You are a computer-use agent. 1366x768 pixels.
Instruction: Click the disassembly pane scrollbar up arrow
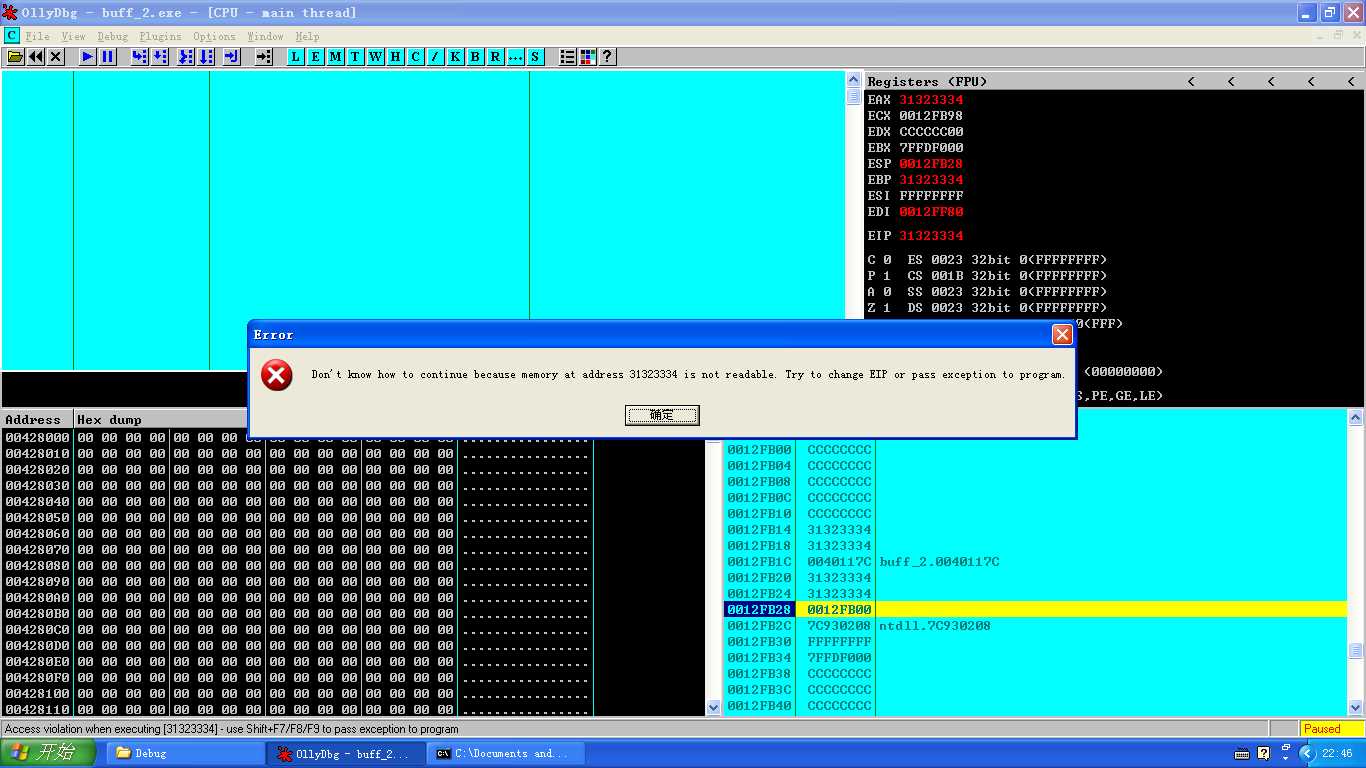(x=853, y=79)
